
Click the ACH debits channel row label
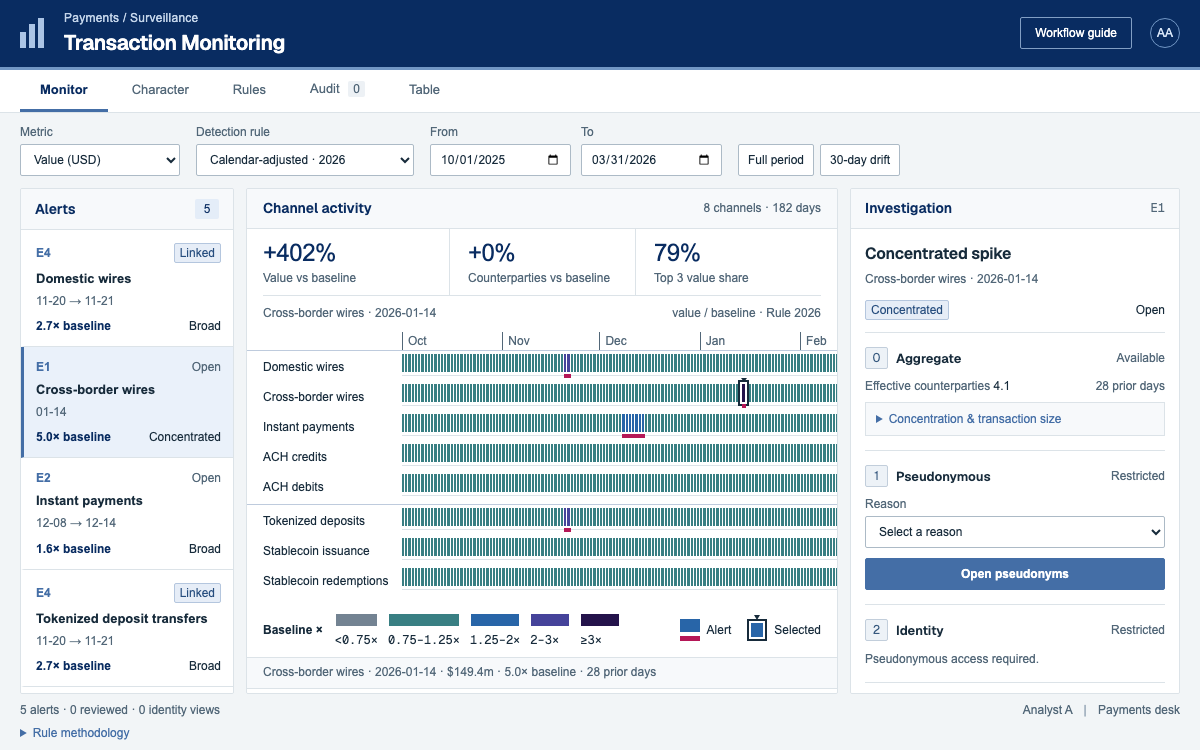click(294, 487)
